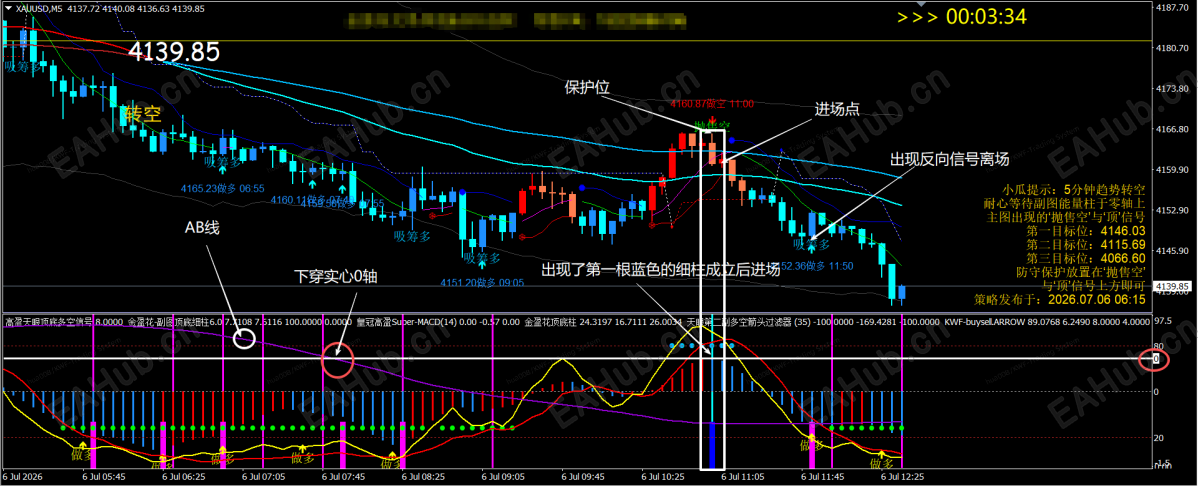Click the red sell arrow above 抛售空
This screenshot has height=486, width=1198.
point(712,120)
